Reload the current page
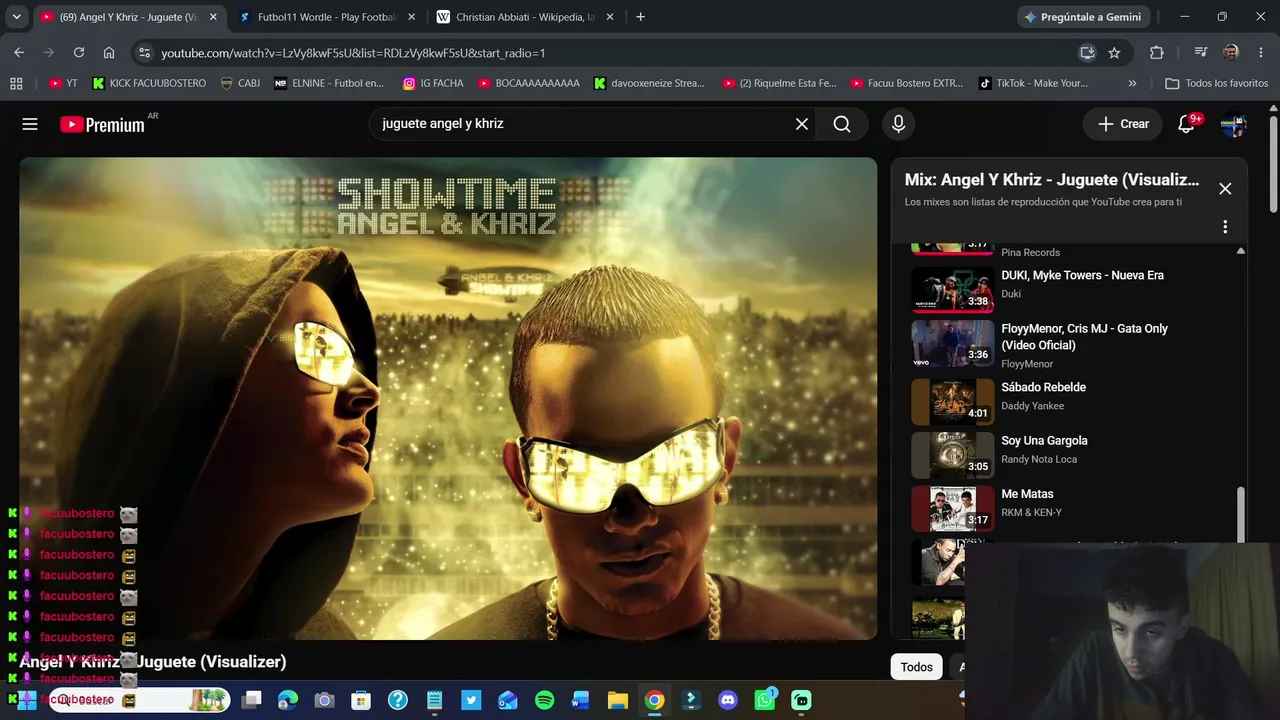 click(79, 53)
